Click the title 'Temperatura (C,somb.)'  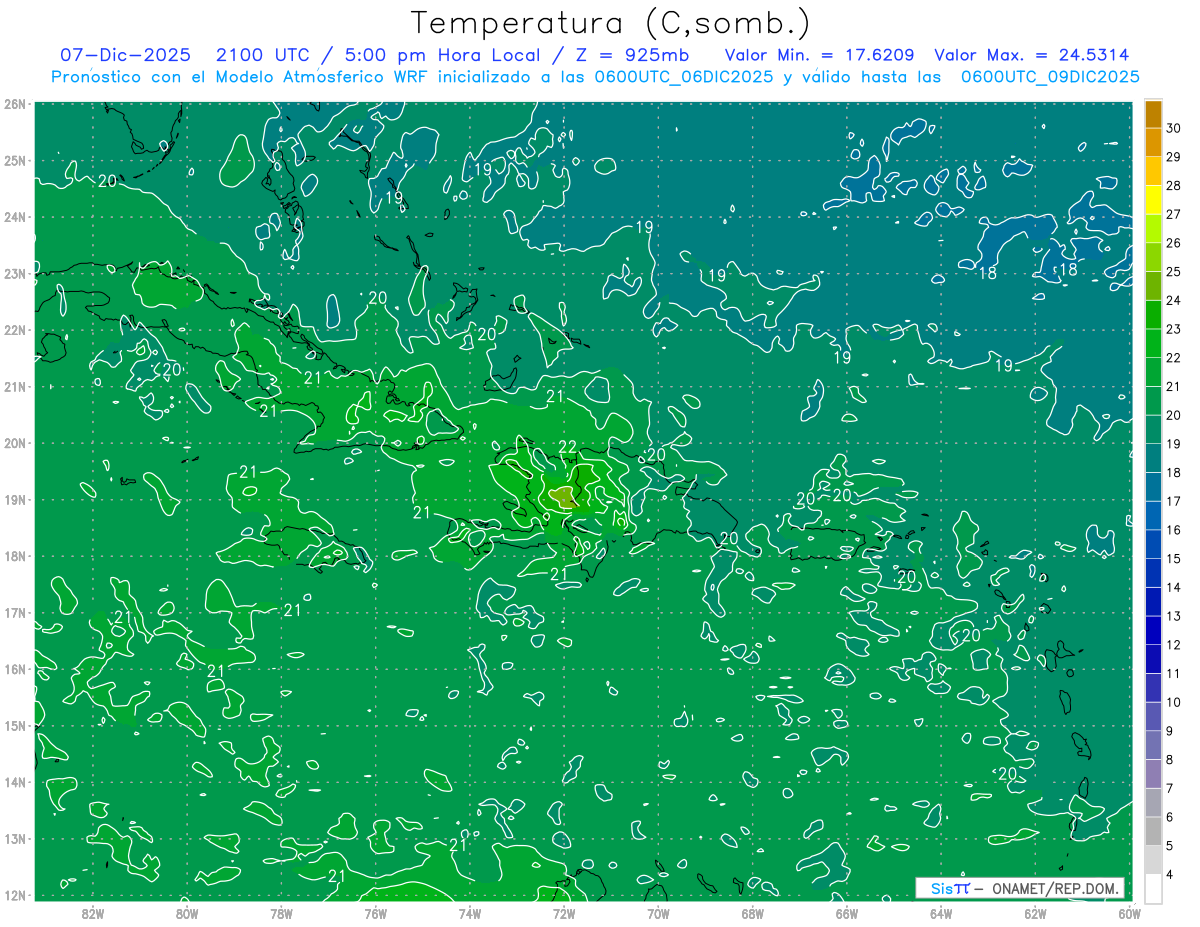point(611,23)
